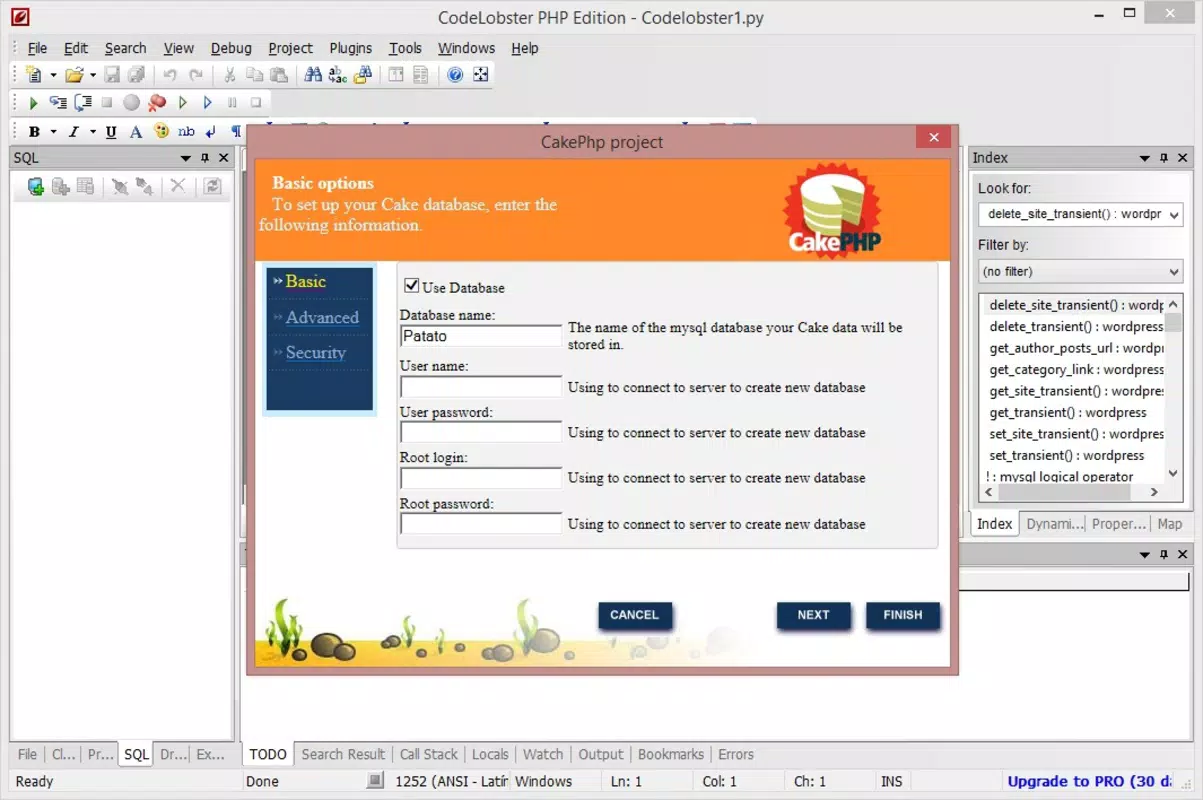
Task: Click the User name input field
Action: [x=481, y=387]
